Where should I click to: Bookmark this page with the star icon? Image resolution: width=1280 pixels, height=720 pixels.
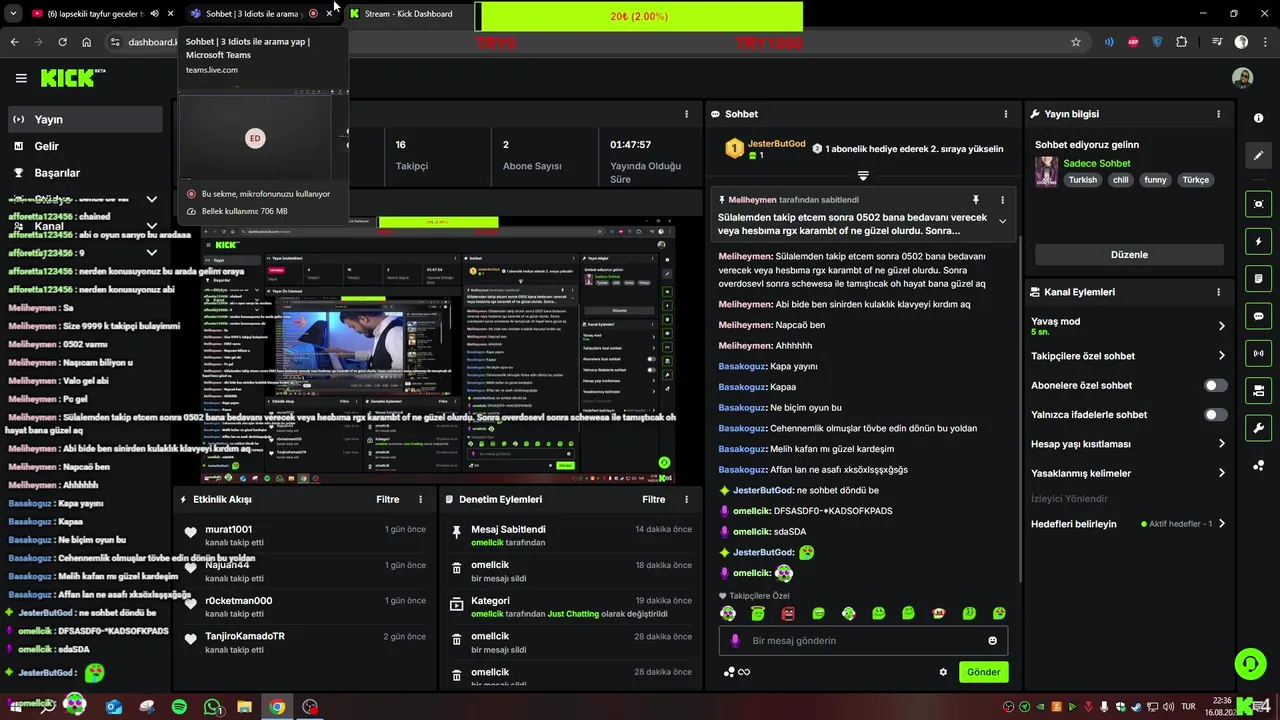pyautogui.click(x=1076, y=42)
